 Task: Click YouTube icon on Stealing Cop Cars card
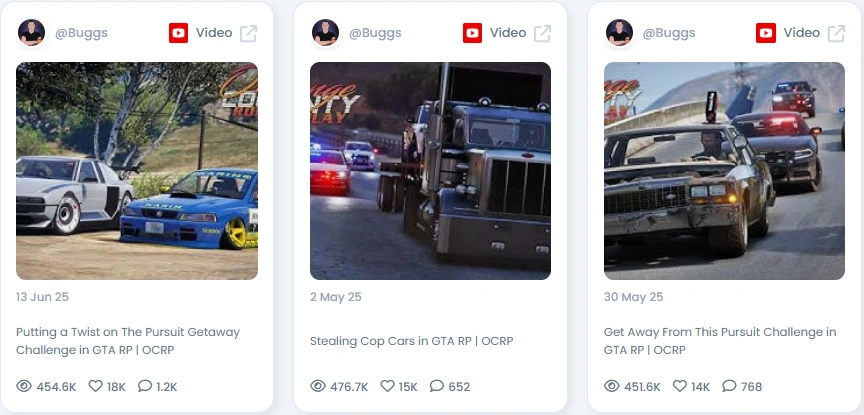[472, 33]
